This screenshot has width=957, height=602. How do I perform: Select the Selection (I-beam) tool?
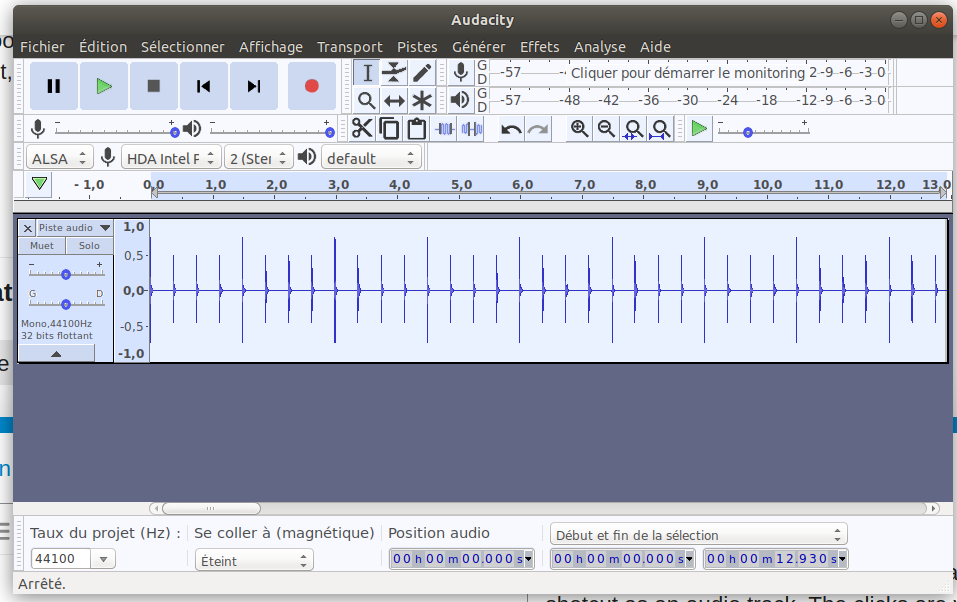(x=367, y=73)
